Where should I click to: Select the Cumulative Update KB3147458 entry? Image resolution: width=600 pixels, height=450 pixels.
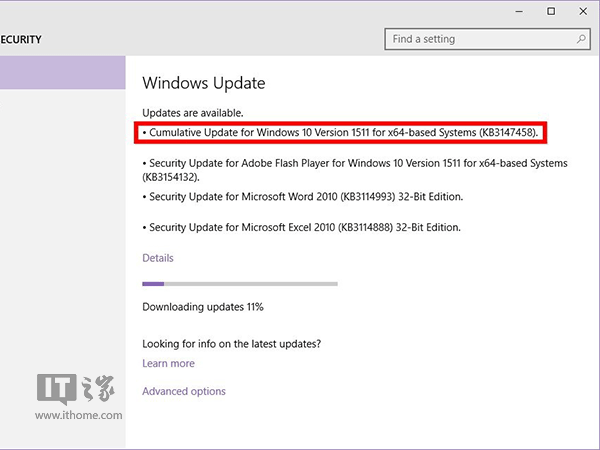pyautogui.click(x=340, y=132)
